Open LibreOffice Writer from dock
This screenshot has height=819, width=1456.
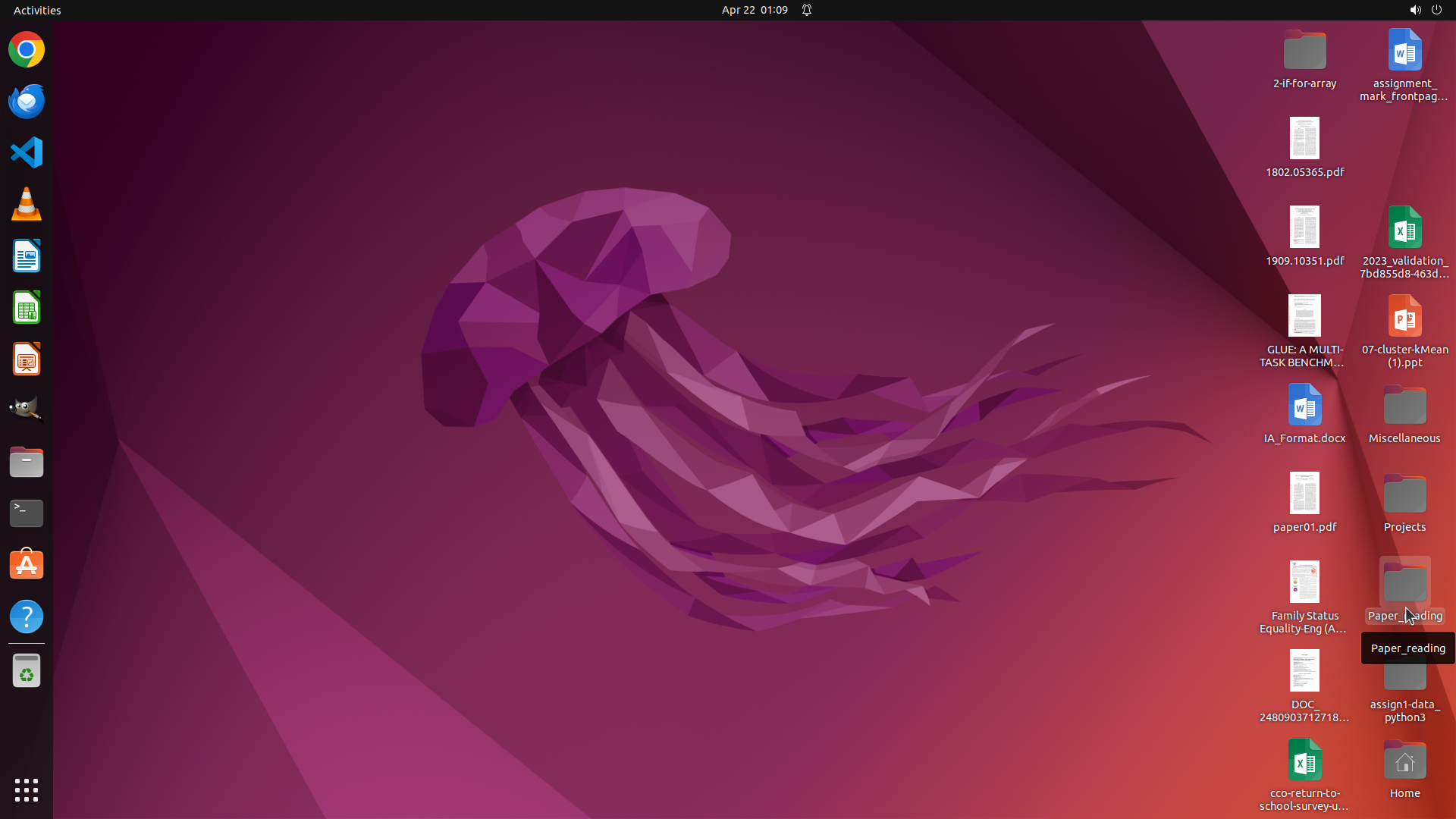(27, 256)
